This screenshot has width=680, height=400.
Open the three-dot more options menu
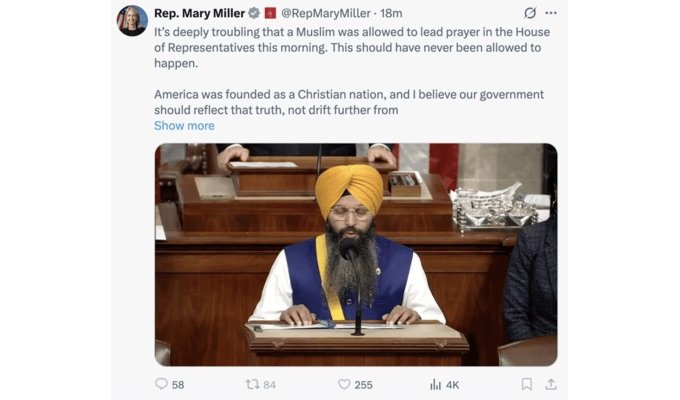click(x=551, y=13)
